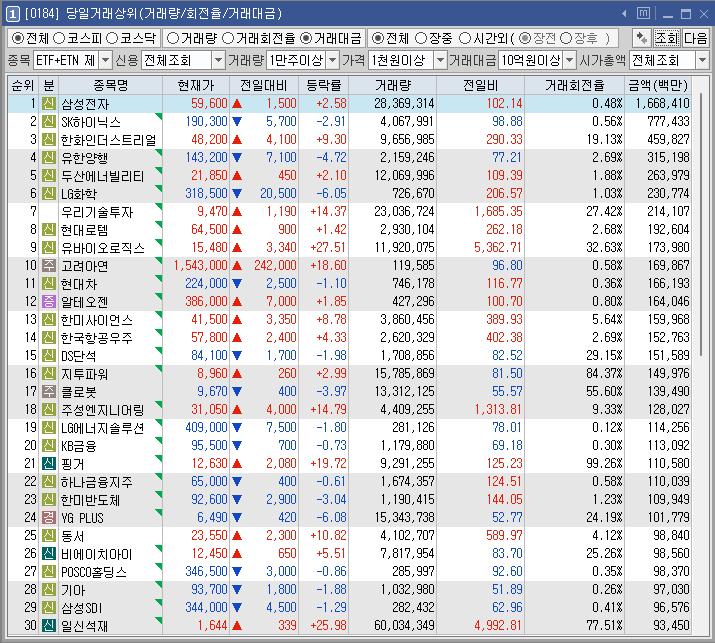
Task: Select the 거래량 sort radio button
Action: 173,38
